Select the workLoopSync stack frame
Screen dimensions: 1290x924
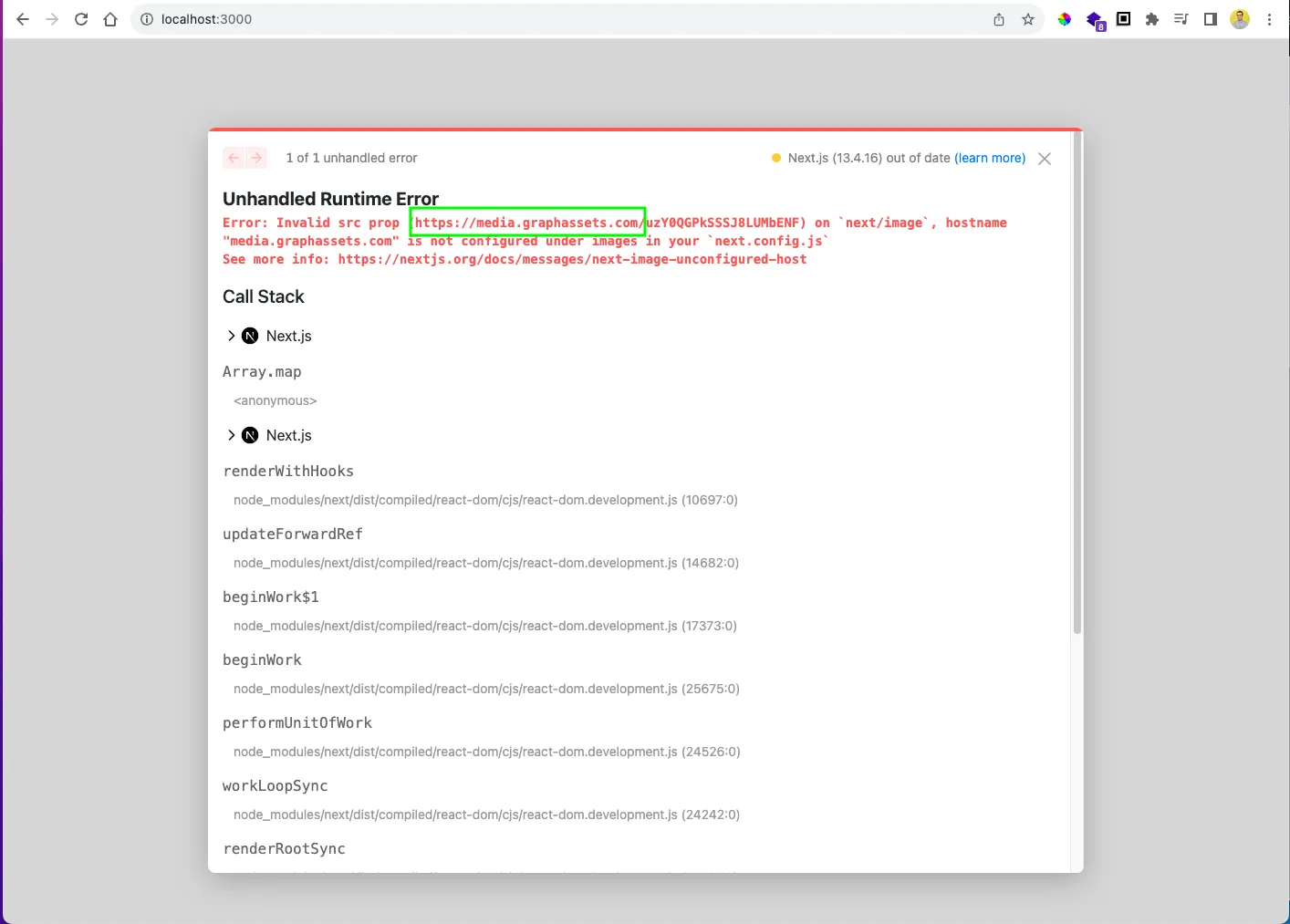pos(276,786)
